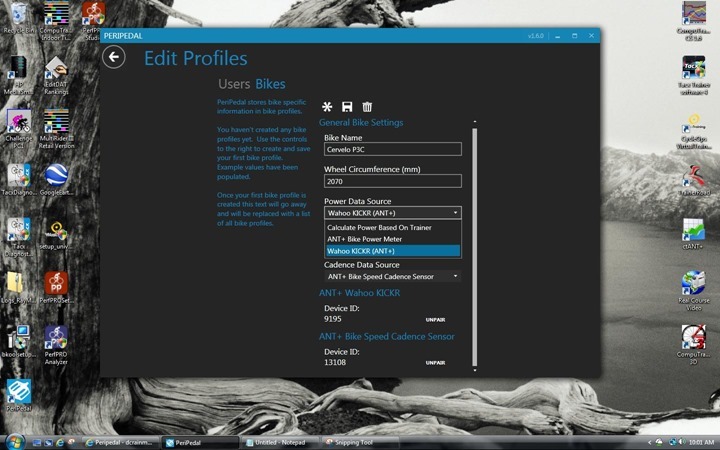Select the Tacx Diagnostic desktop icon
The width and height of the screenshot is (720, 450).
click(x=18, y=237)
